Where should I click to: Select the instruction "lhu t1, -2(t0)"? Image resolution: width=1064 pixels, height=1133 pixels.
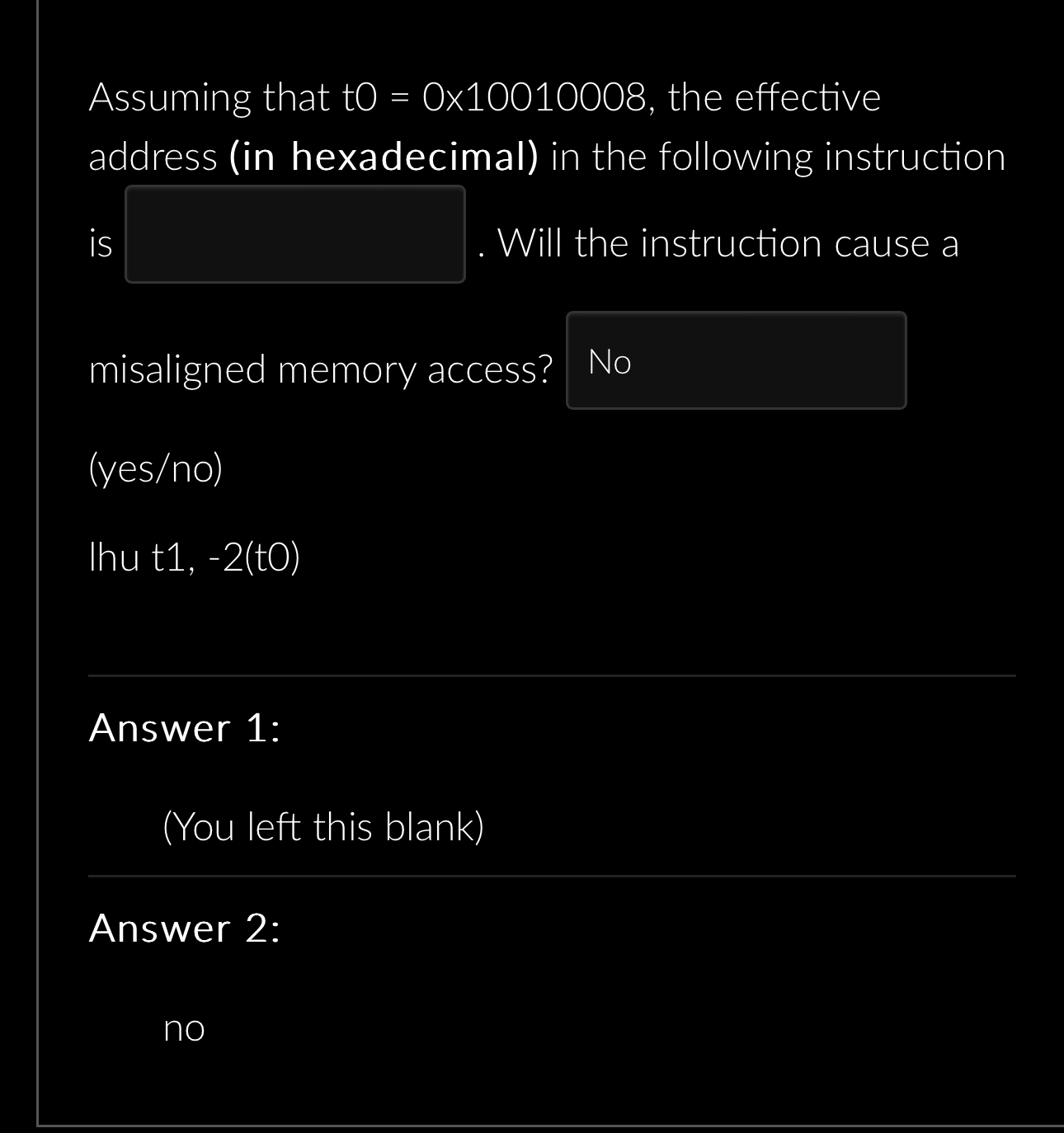click(x=195, y=558)
